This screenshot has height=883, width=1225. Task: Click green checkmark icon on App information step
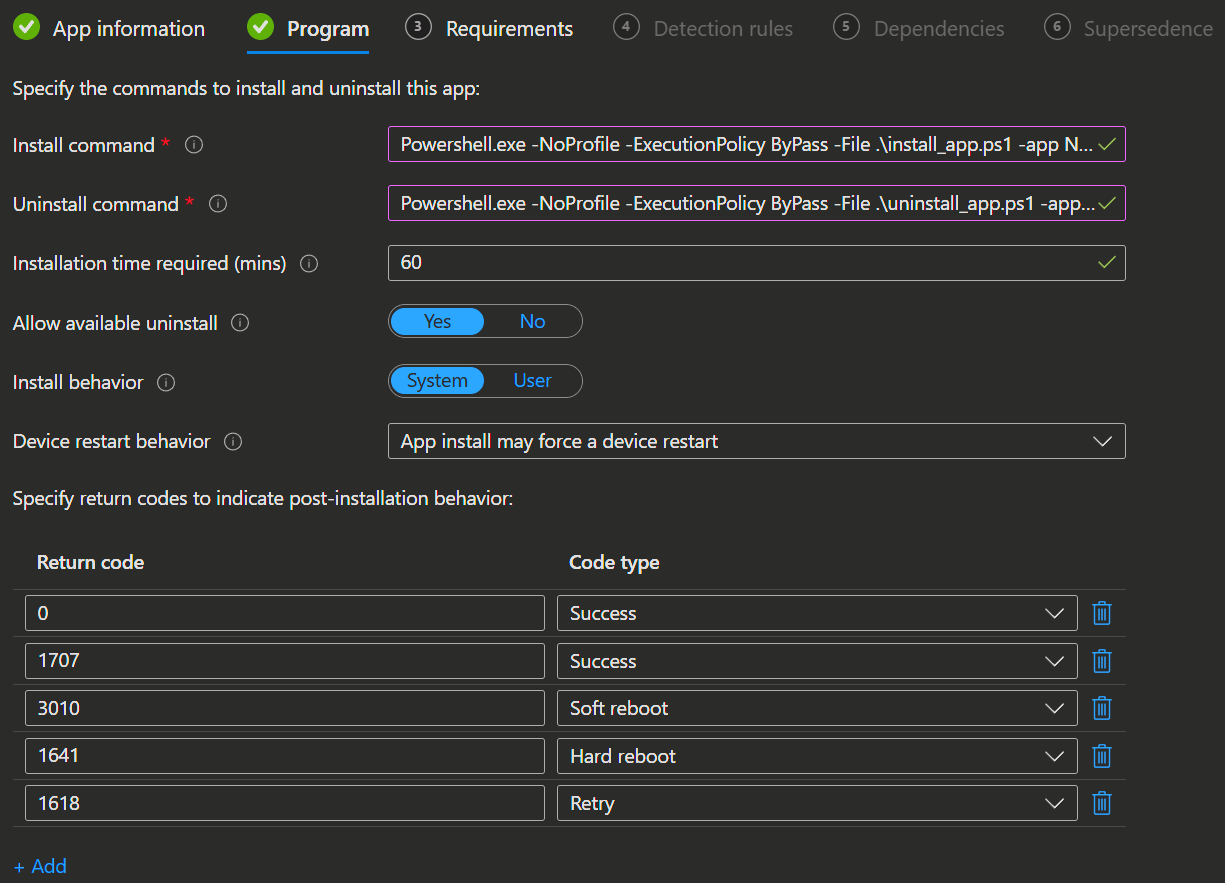(27, 28)
